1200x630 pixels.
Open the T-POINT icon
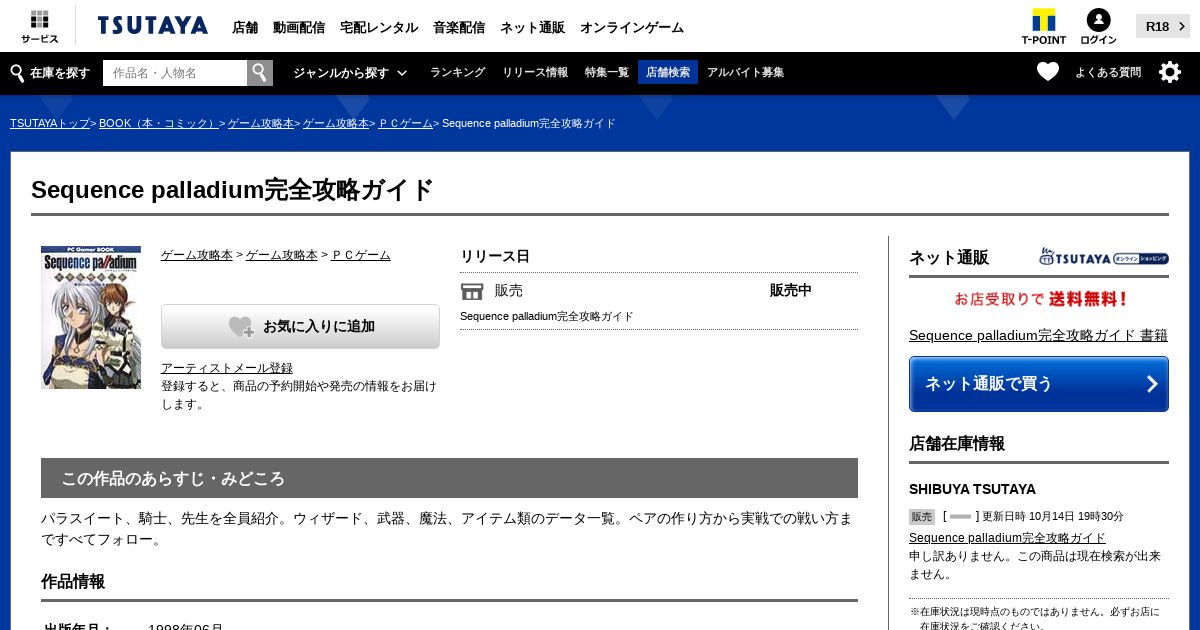click(x=1043, y=27)
